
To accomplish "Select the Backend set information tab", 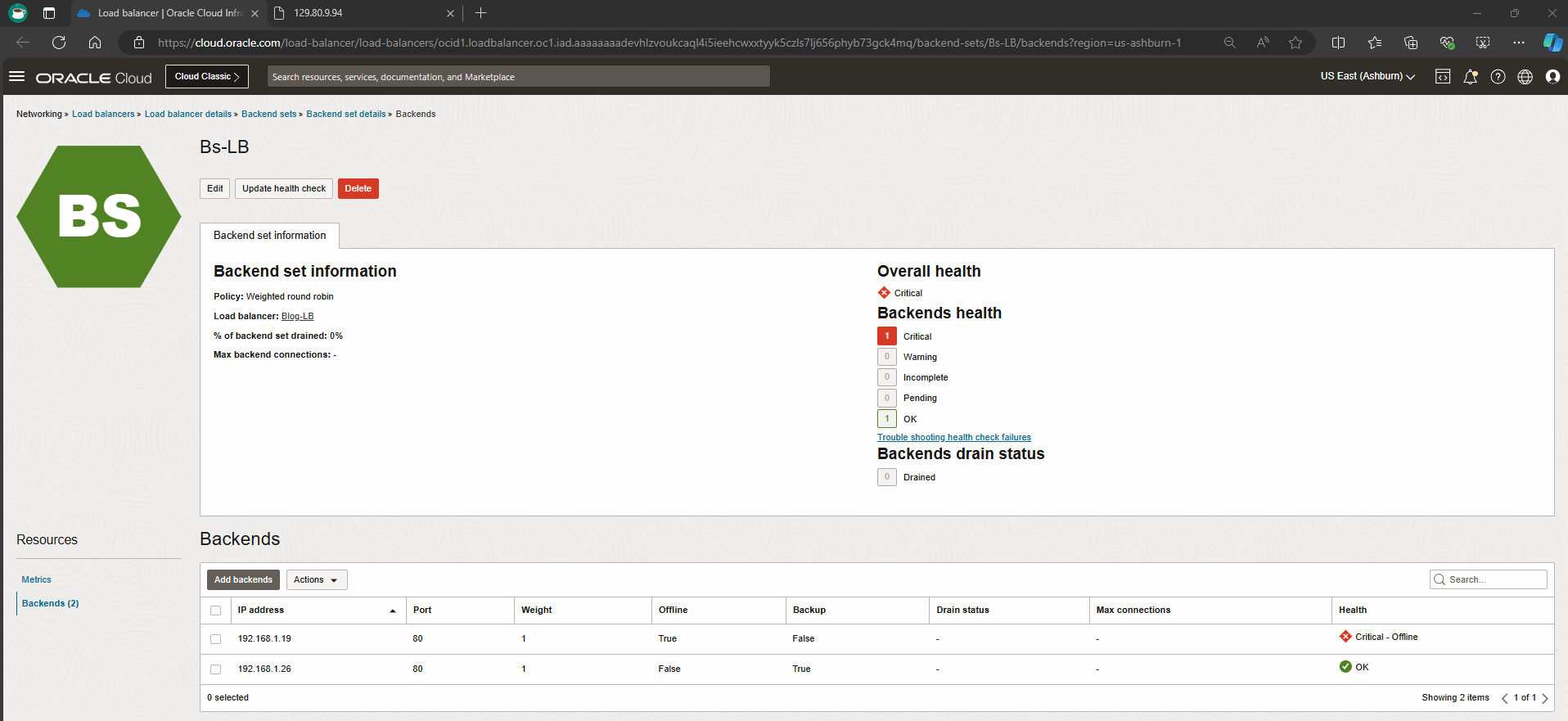I will tap(269, 236).
